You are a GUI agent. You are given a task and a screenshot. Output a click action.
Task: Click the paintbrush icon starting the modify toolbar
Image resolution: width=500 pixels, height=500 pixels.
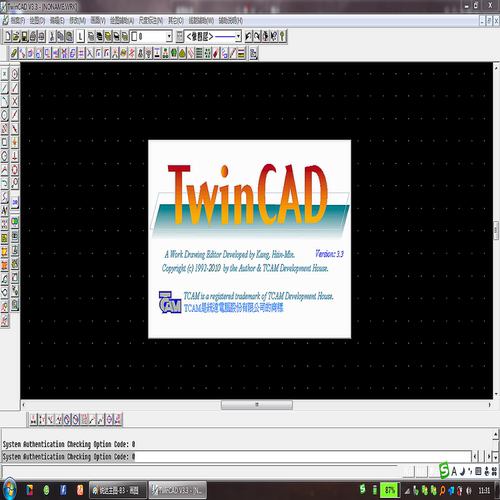[x=14, y=53]
